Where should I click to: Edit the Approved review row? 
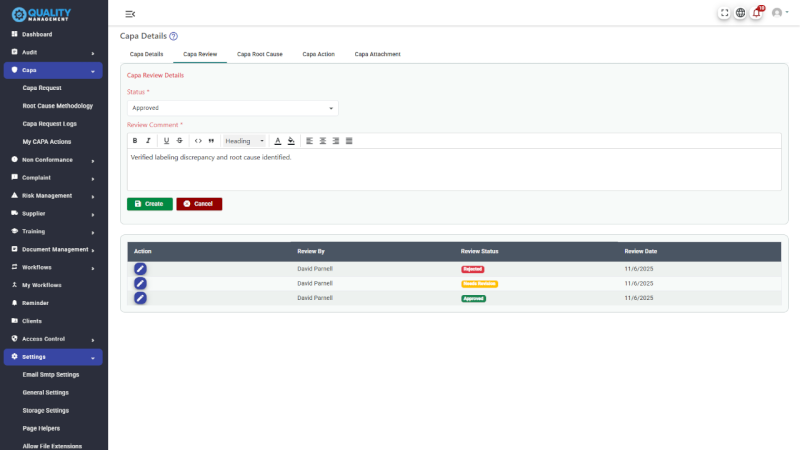140,298
